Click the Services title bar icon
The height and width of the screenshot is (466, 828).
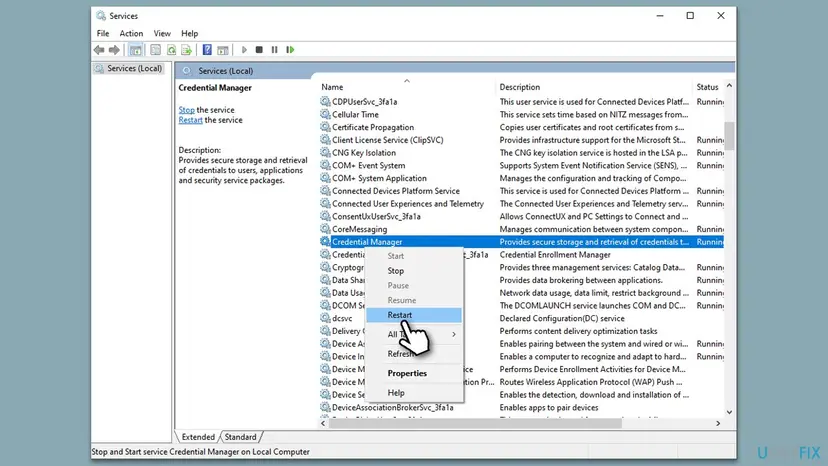tap(101, 16)
